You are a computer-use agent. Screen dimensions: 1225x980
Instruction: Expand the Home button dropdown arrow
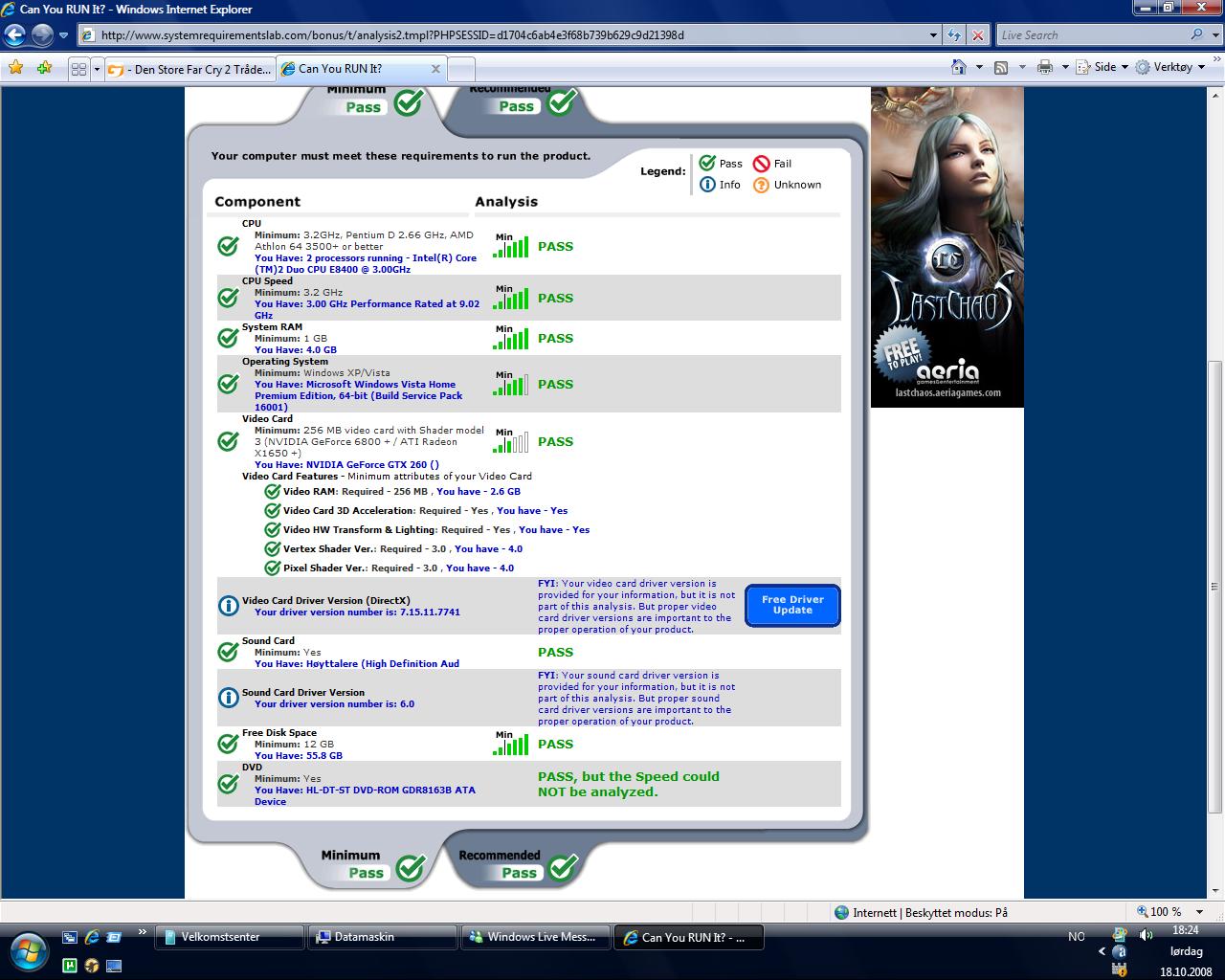pos(979,67)
